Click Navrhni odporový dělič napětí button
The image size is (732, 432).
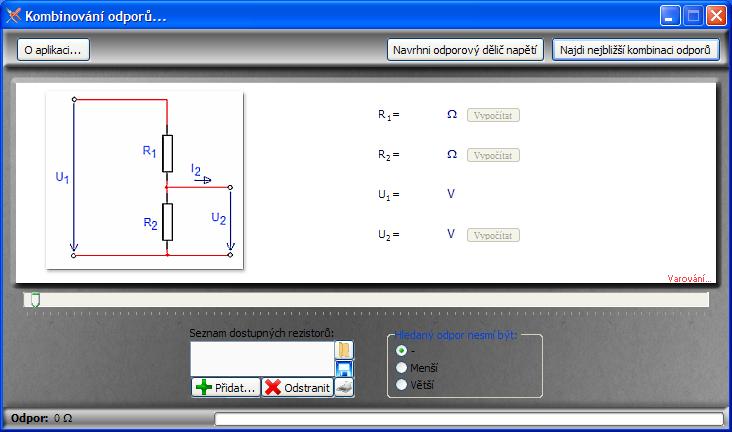465,50
